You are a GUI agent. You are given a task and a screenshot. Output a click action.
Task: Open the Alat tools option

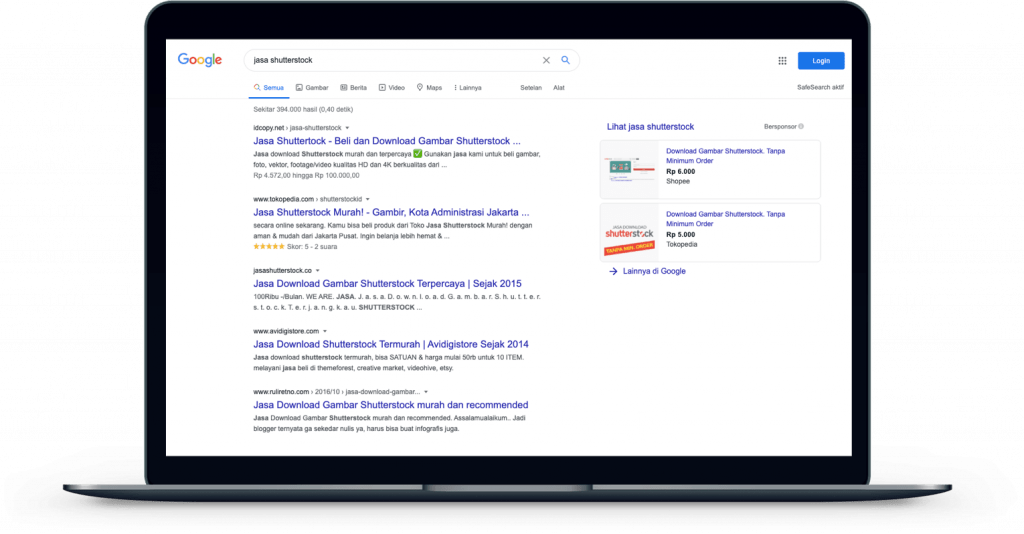[x=559, y=87]
